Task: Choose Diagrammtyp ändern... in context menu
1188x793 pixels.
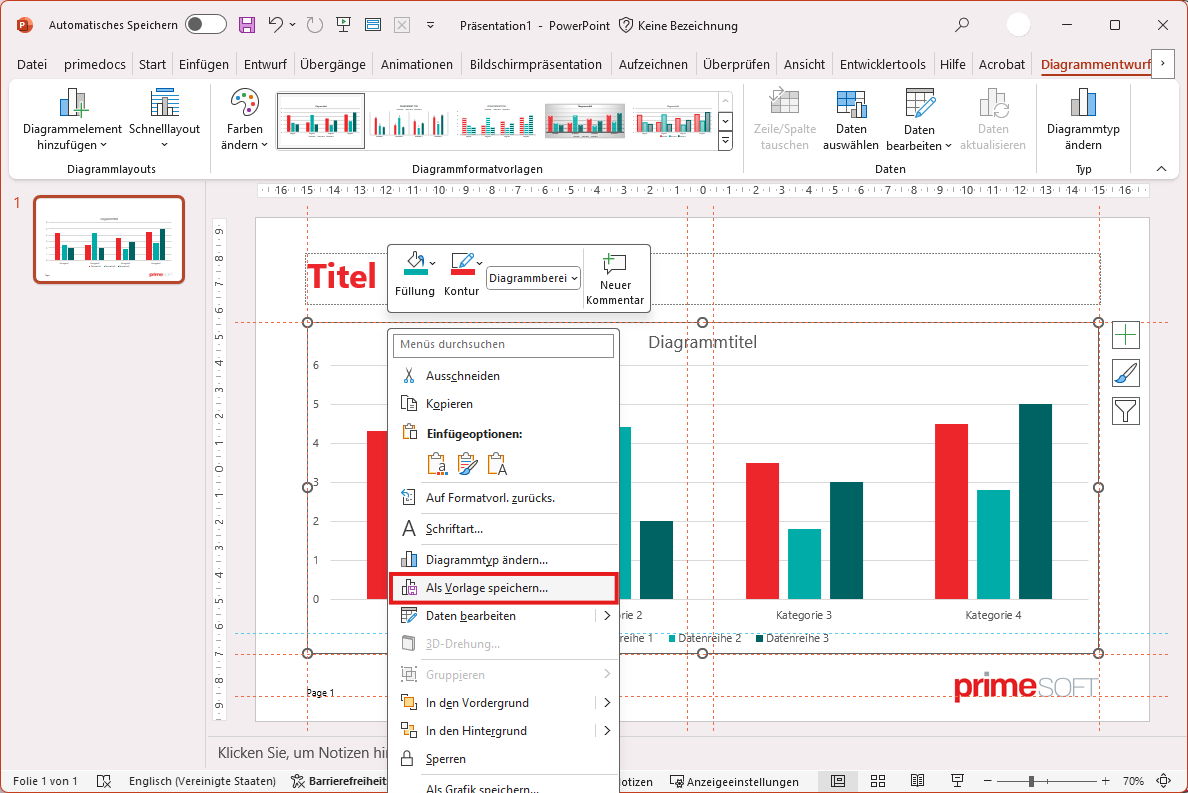Action: click(503, 560)
